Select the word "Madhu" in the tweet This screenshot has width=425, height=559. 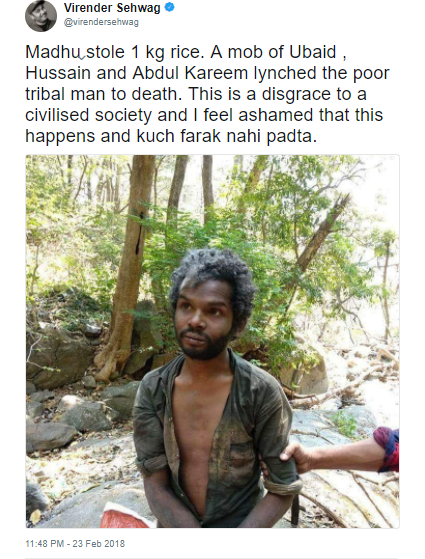53,52
